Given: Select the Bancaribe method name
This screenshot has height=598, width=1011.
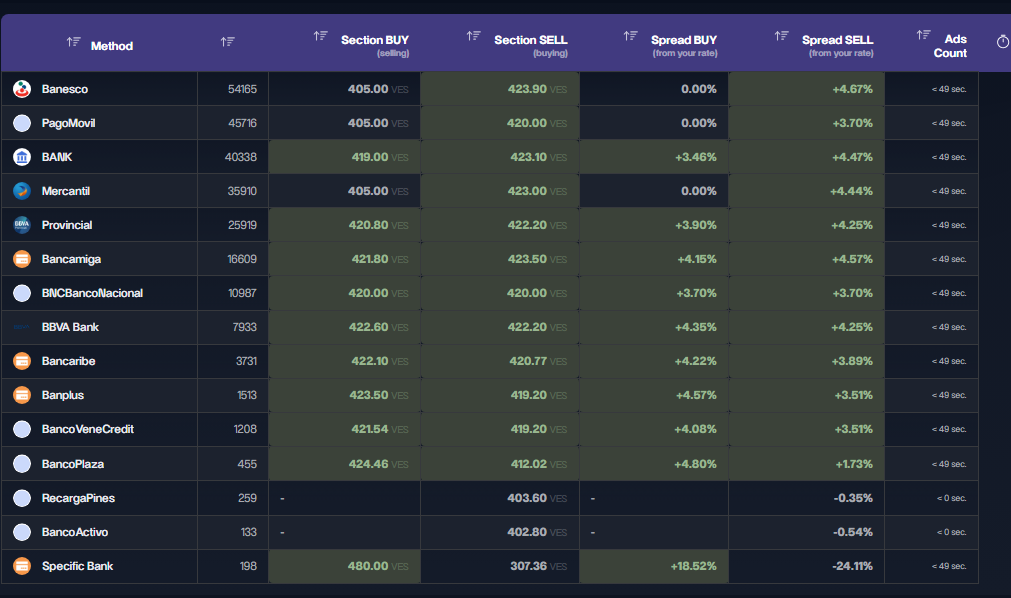Looking at the screenshot, I should 68,361.
